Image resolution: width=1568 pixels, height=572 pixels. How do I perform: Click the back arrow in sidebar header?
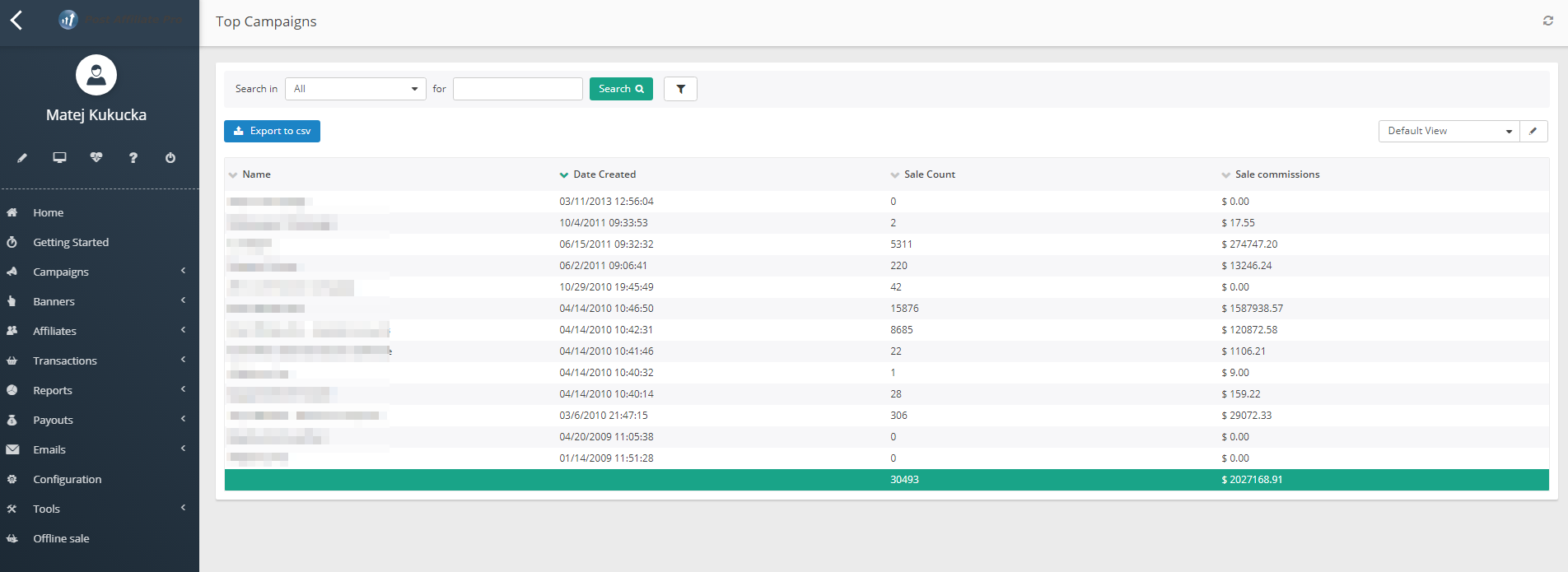click(x=16, y=20)
